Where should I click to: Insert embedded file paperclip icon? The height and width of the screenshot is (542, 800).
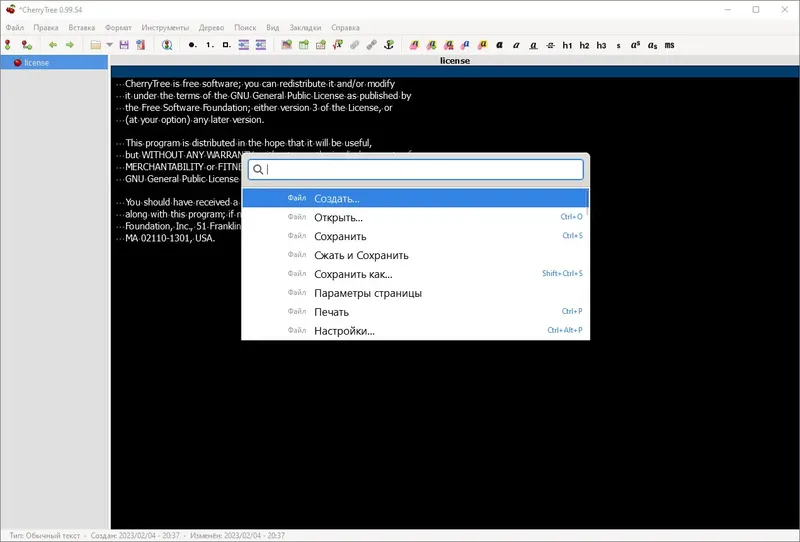pyautogui.click(x=355, y=45)
